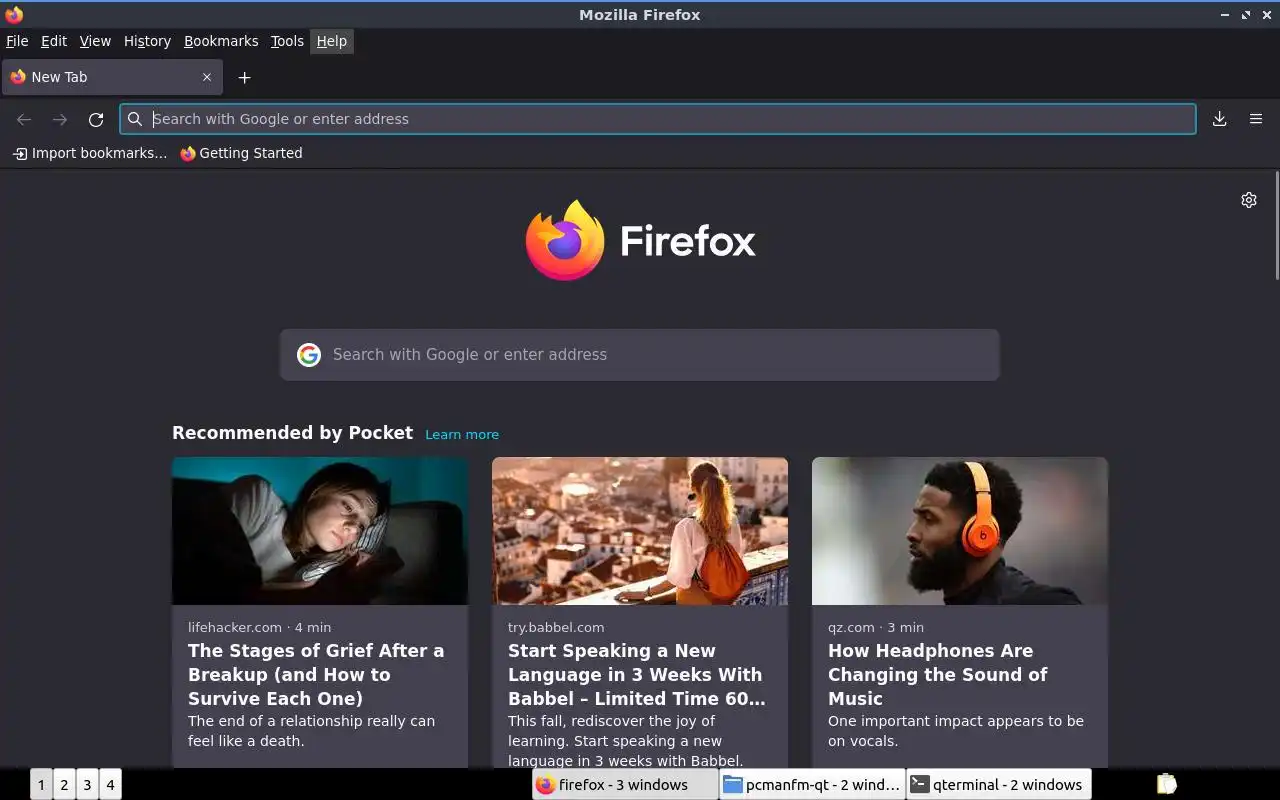
Task: Open the Edit menu
Action: tap(54, 41)
